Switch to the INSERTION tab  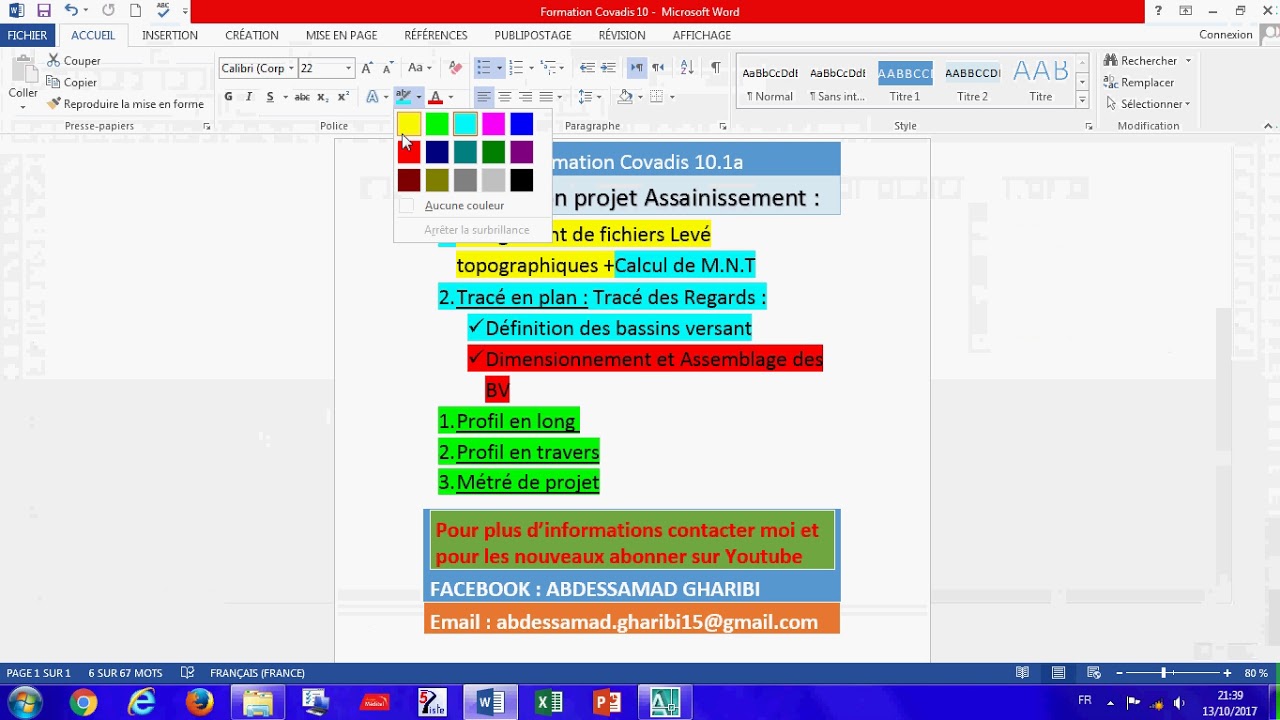[170, 35]
